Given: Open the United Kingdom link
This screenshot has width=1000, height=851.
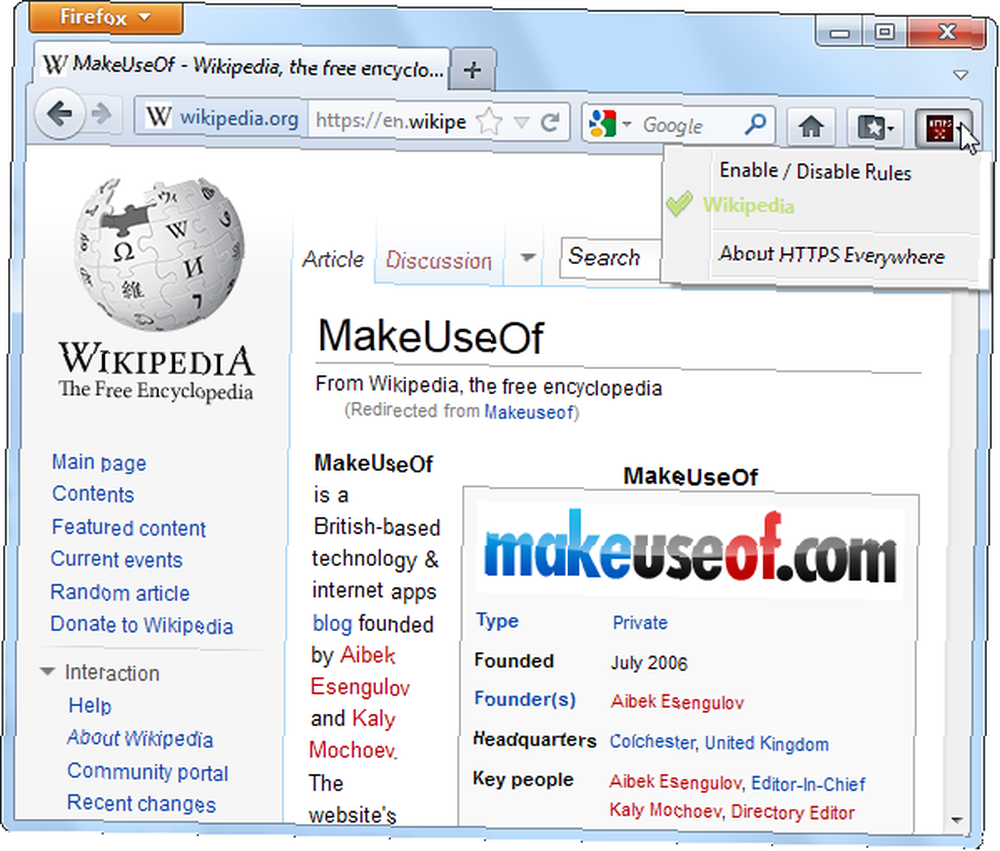Looking at the screenshot, I should (x=767, y=743).
